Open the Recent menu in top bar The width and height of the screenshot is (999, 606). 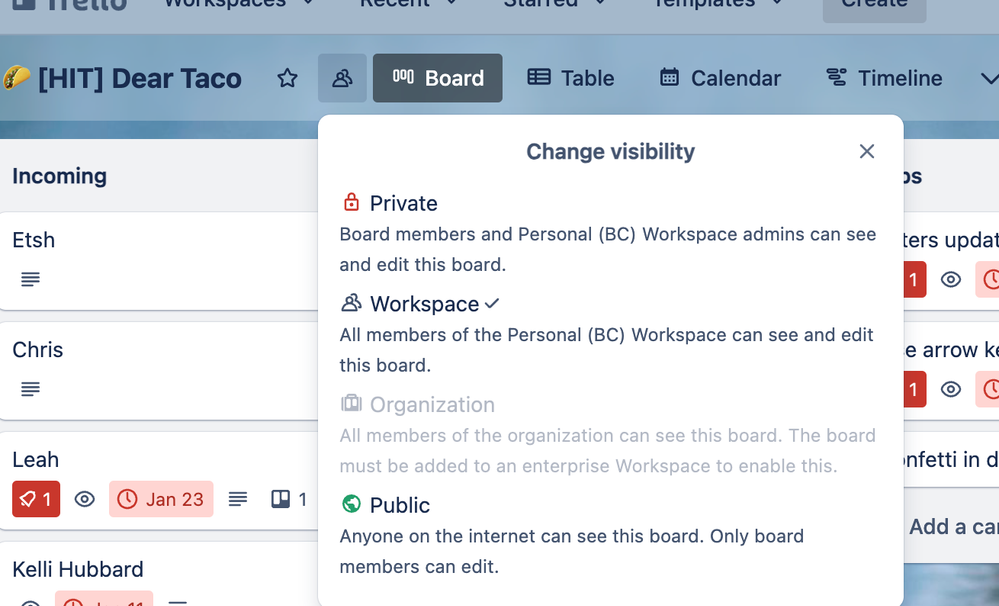tap(408, 4)
